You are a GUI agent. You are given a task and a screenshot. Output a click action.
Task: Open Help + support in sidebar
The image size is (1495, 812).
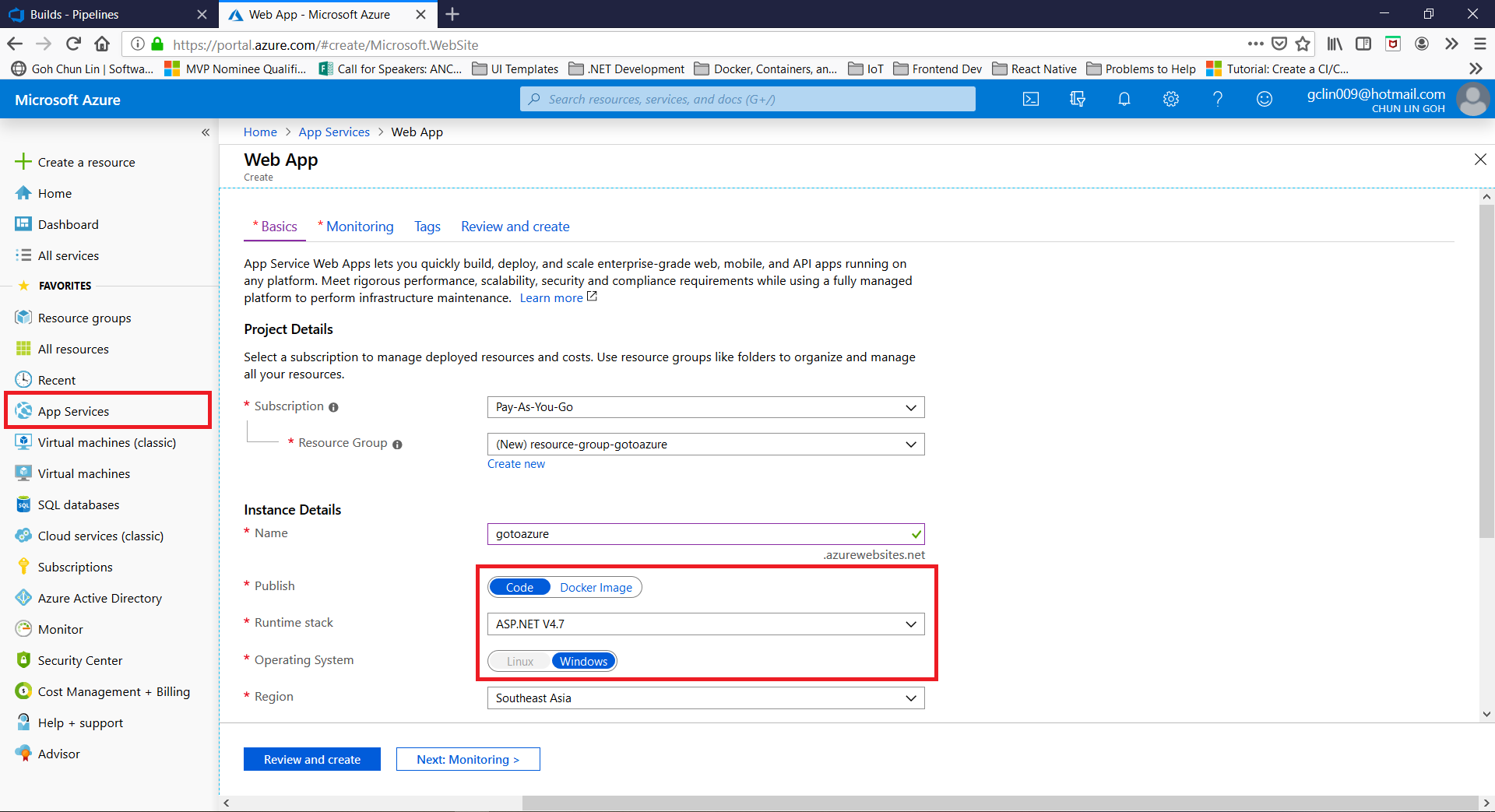(x=80, y=722)
